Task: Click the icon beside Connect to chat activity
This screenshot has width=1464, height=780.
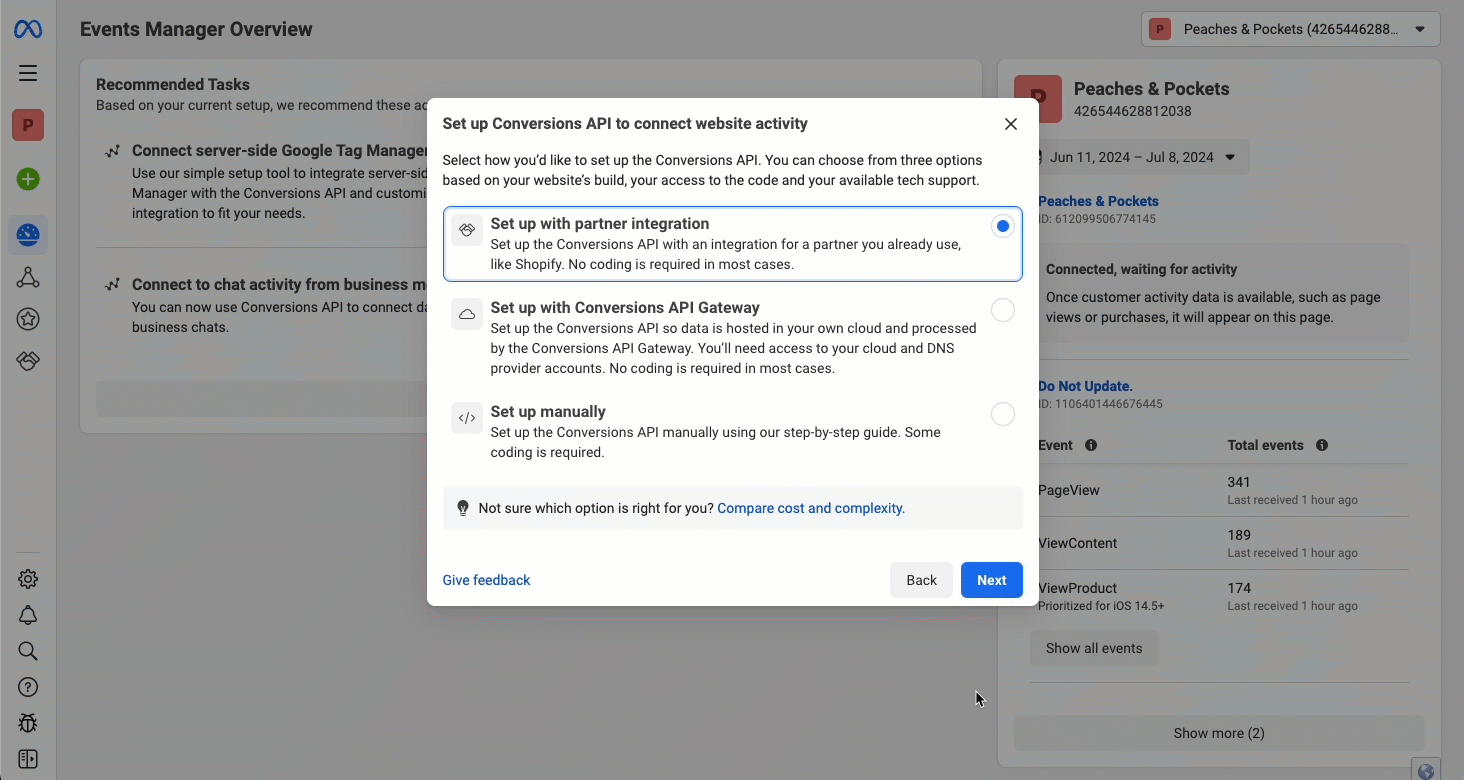Action: [113, 285]
